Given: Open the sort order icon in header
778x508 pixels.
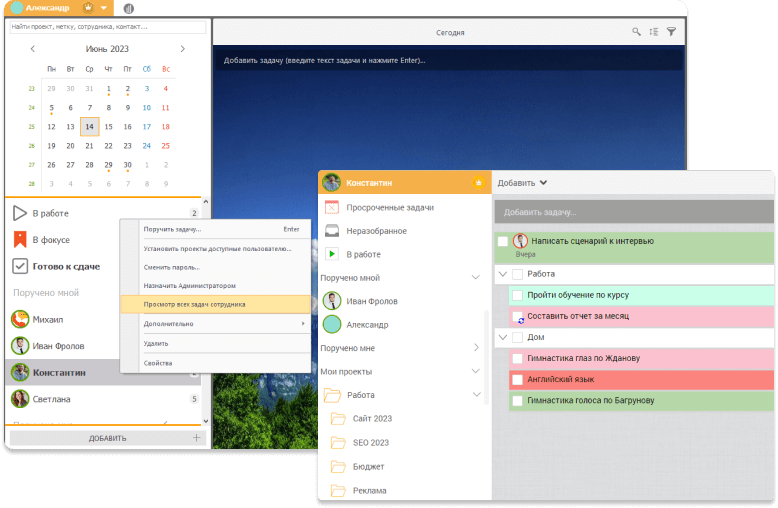Looking at the screenshot, I should [x=653, y=32].
